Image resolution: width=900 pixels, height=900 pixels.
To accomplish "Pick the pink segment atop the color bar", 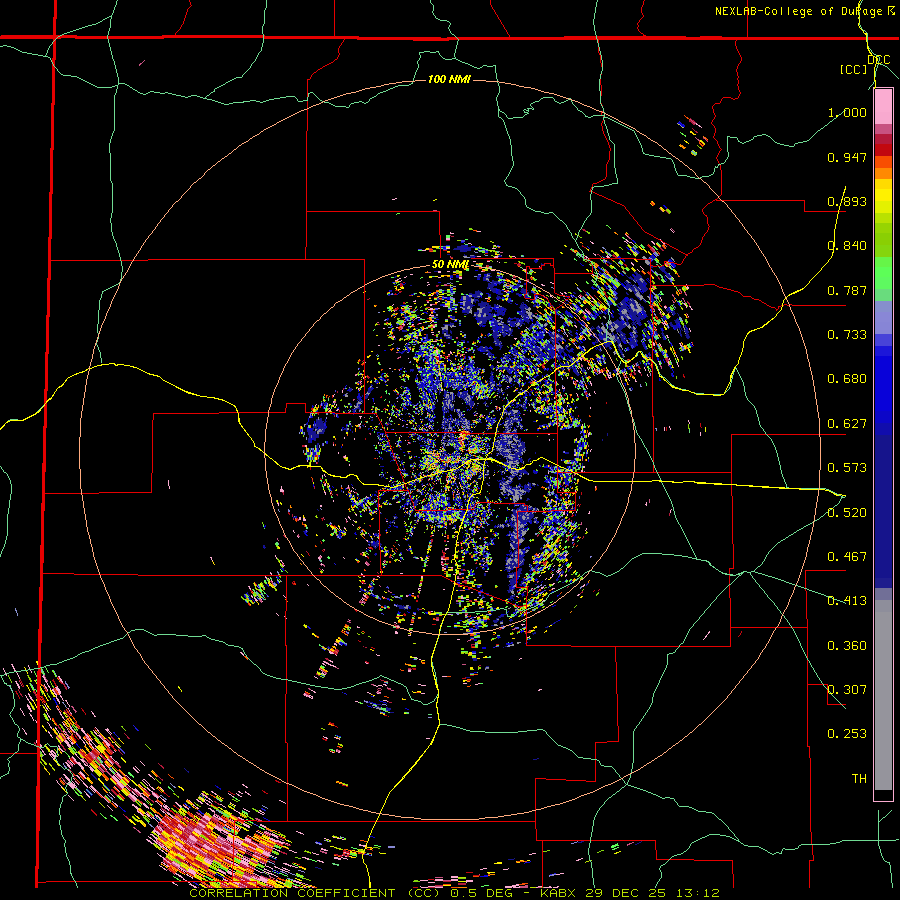I will 883,107.
